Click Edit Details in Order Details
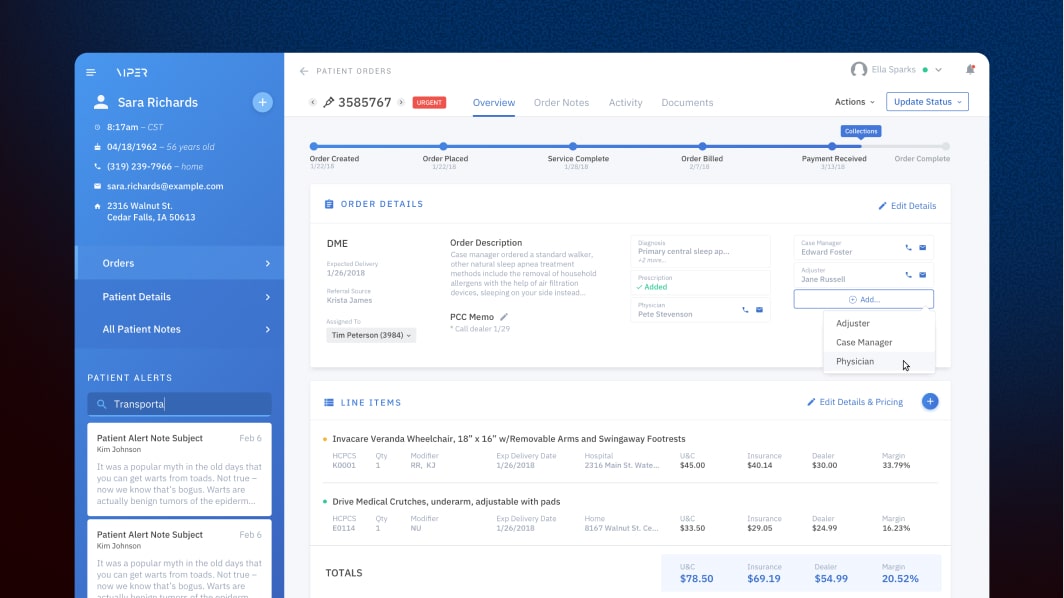The width and height of the screenshot is (1064, 598). point(907,206)
